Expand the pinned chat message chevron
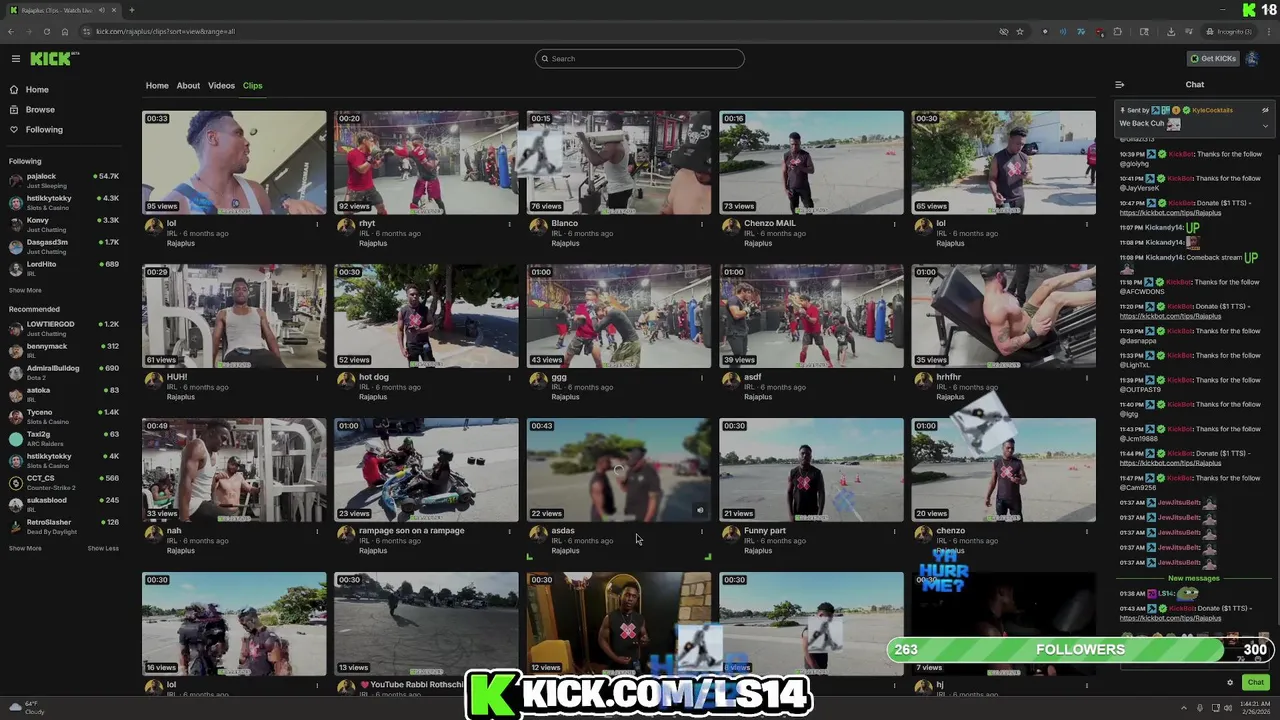This screenshot has width=1280, height=720. tap(1265, 125)
